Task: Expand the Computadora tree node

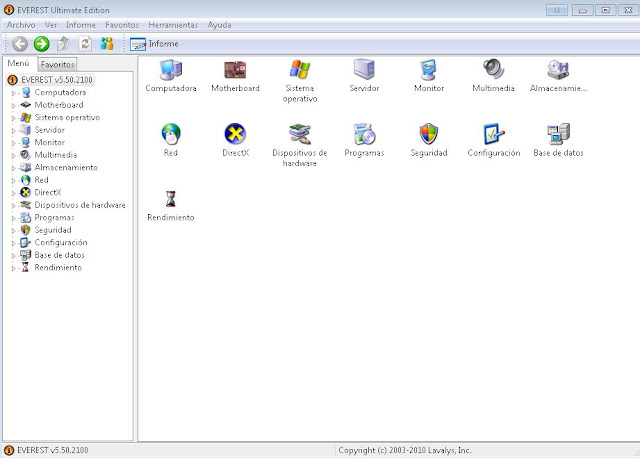Action: coord(13,93)
